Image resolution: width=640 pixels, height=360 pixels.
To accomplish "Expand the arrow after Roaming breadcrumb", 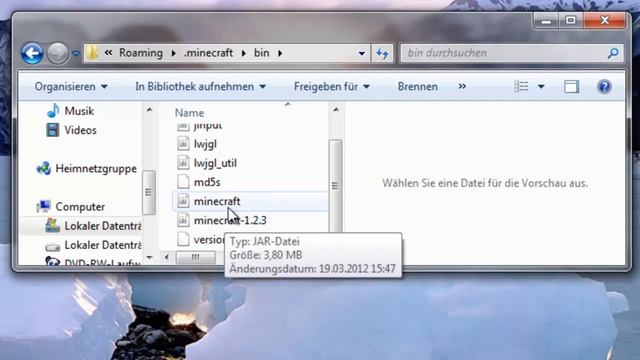I will tap(173, 53).
